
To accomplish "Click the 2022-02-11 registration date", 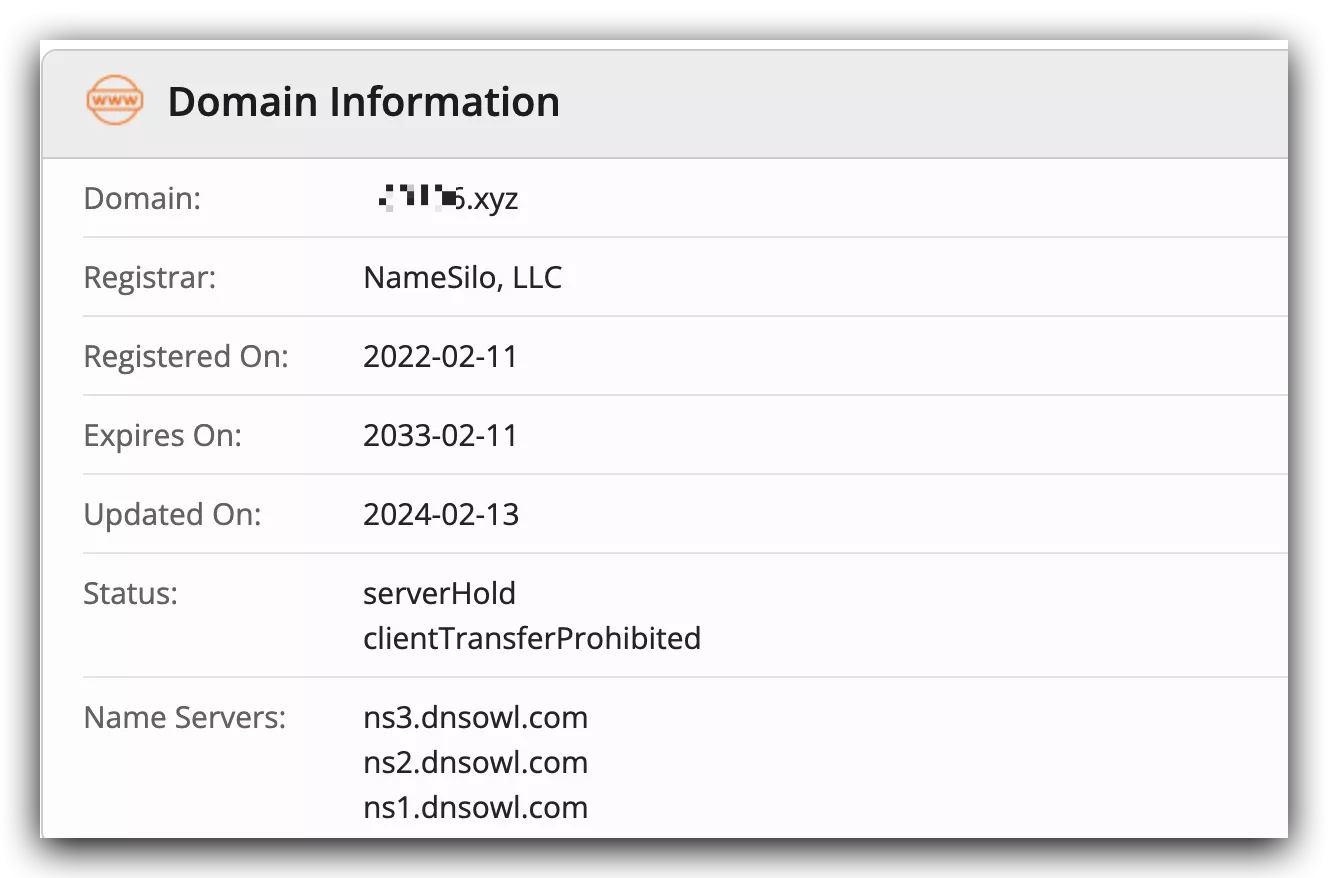I will pyautogui.click(x=440, y=356).
